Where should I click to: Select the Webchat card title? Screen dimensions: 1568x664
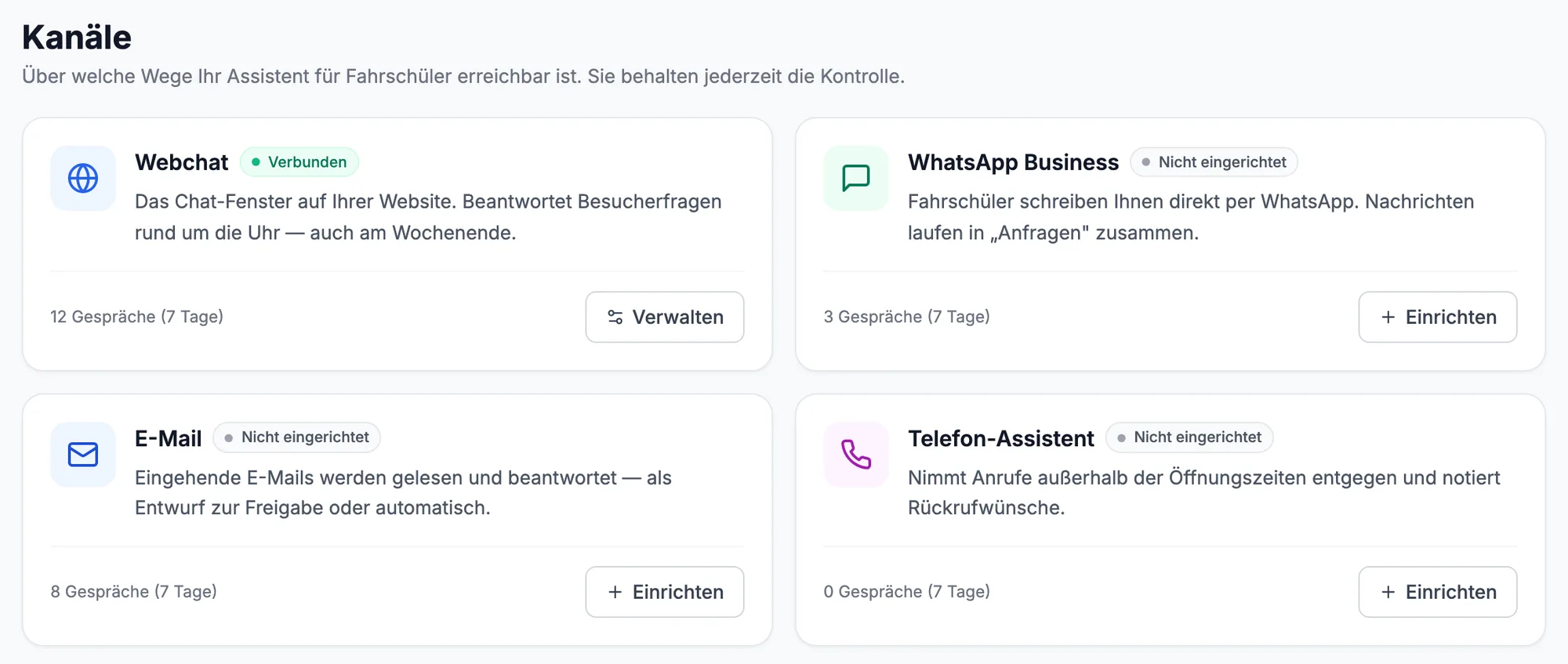click(x=181, y=162)
